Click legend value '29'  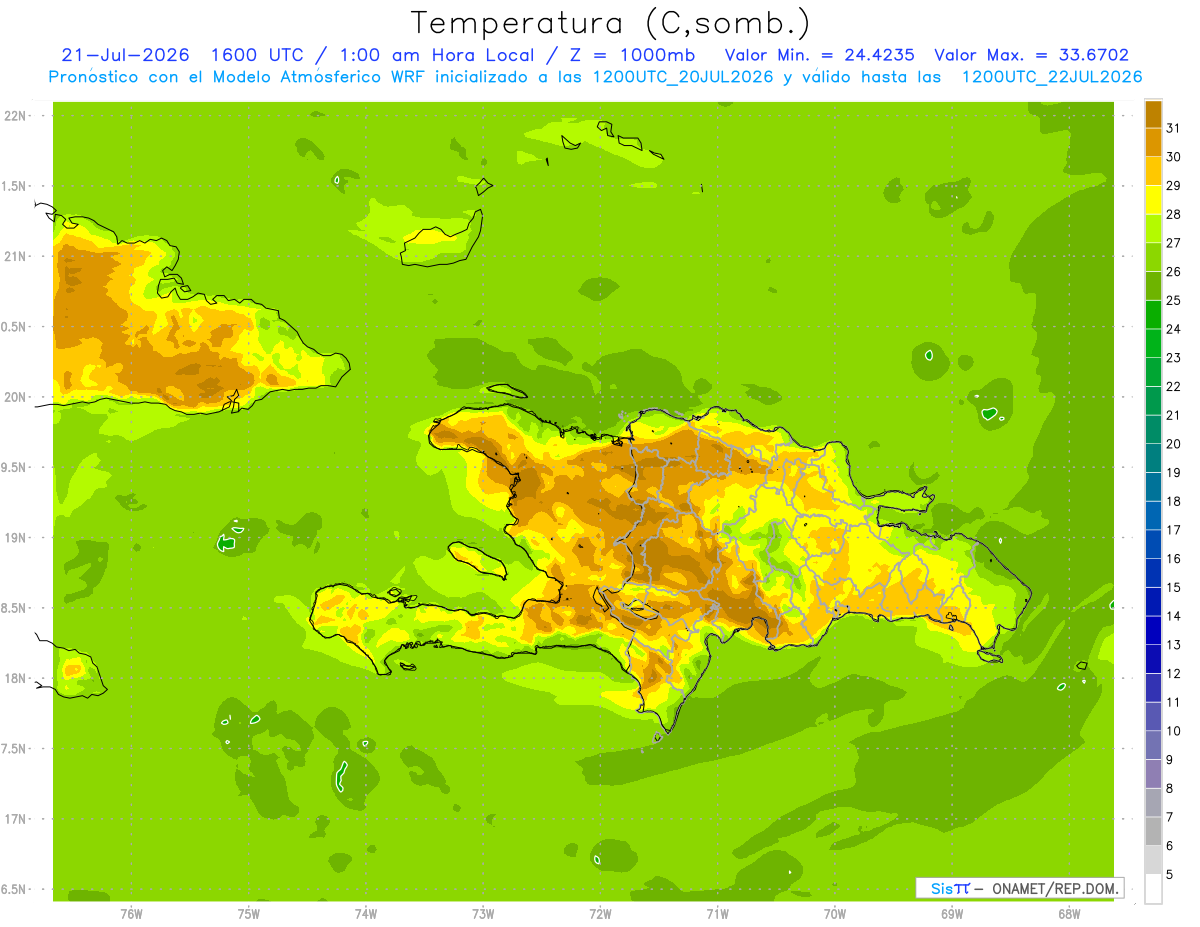pos(1173,186)
